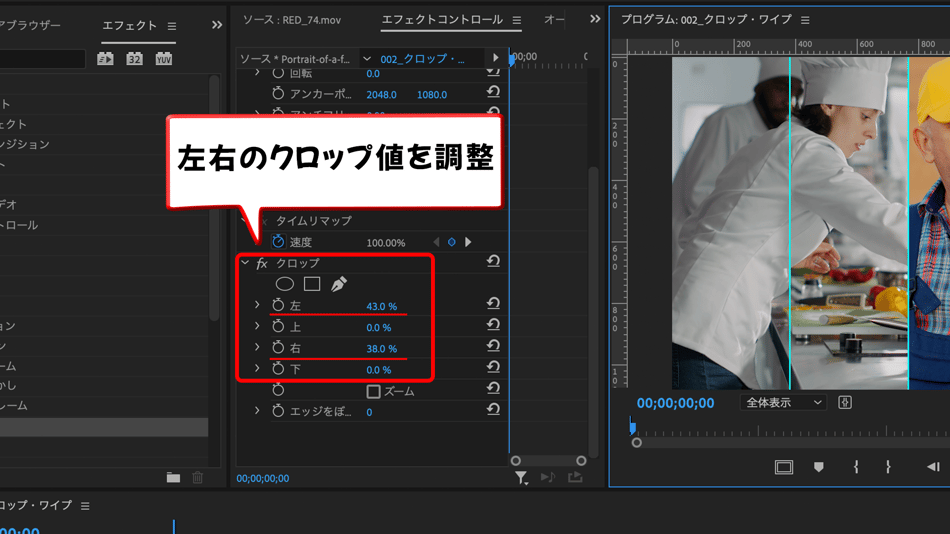Toggle the stopwatch animation for 右 crop
The height and width of the screenshot is (534, 950).
tap(278, 348)
